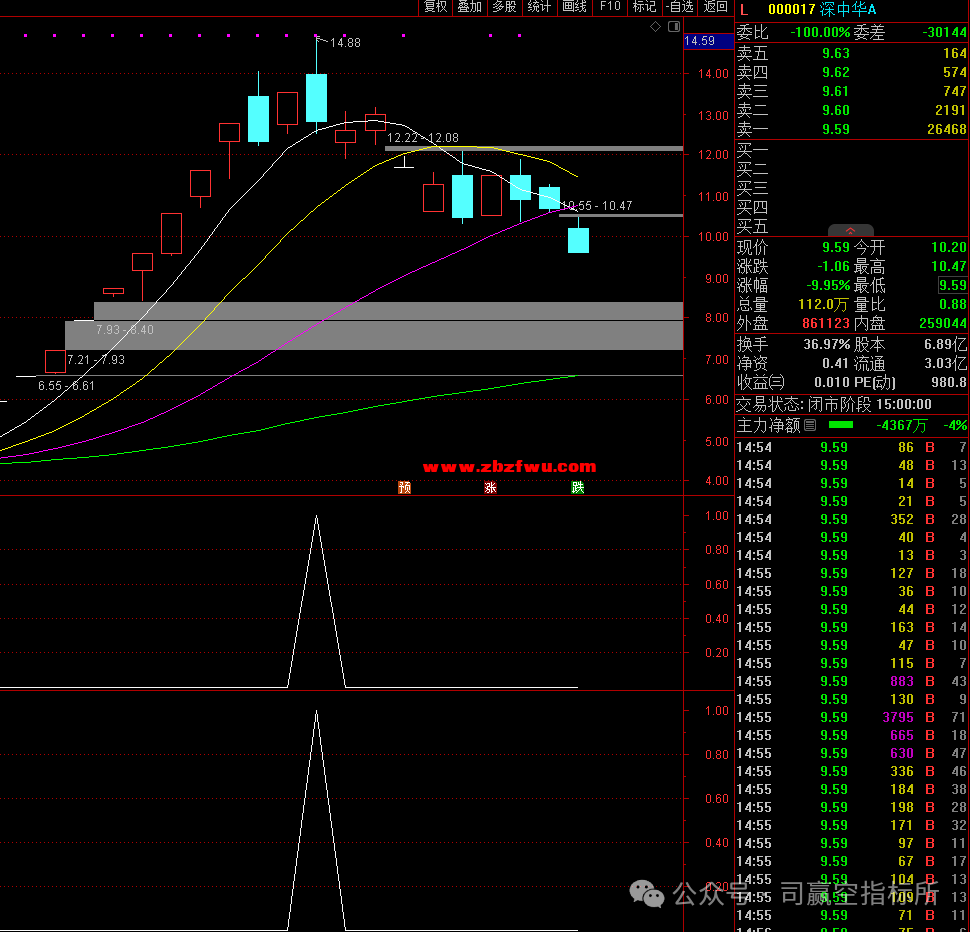
Task: Open the list icon next to 主力净额
Action: point(810,425)
